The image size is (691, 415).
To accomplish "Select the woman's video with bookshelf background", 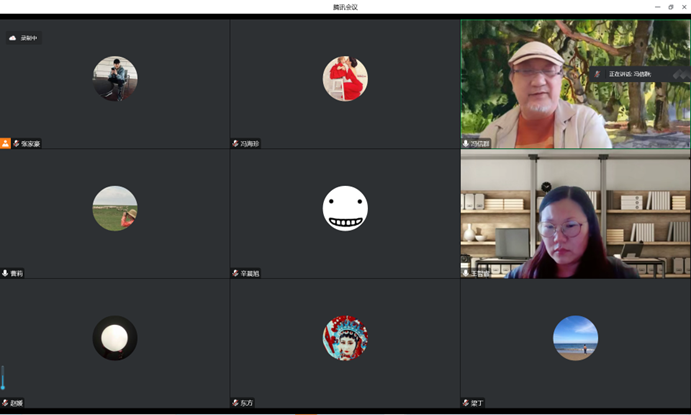I will [576, 214].
